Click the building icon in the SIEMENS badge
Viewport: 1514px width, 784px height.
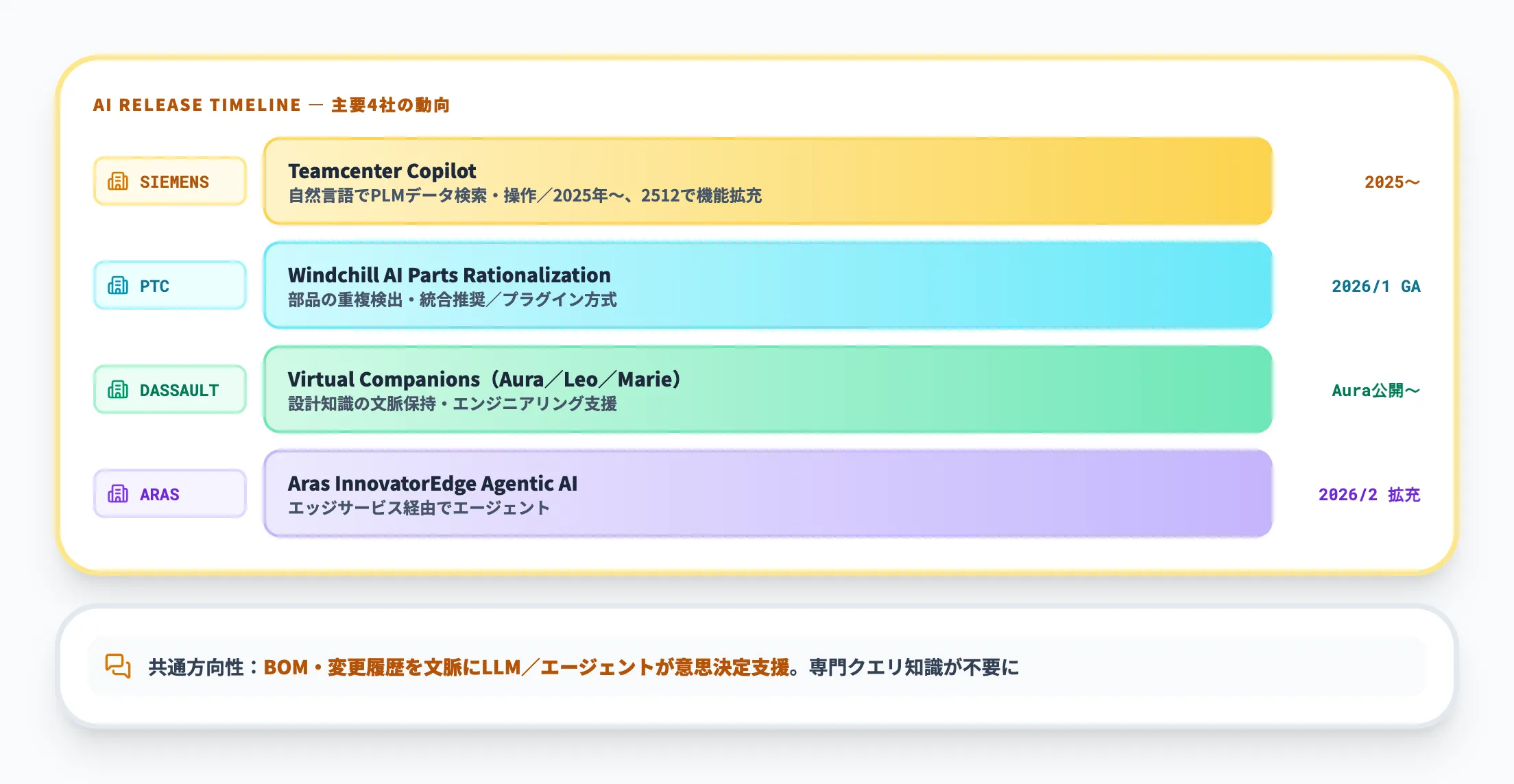(x=118, y=182)
